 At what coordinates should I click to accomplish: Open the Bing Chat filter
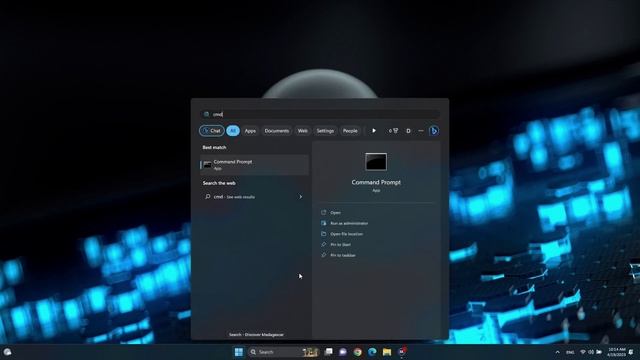211,131
